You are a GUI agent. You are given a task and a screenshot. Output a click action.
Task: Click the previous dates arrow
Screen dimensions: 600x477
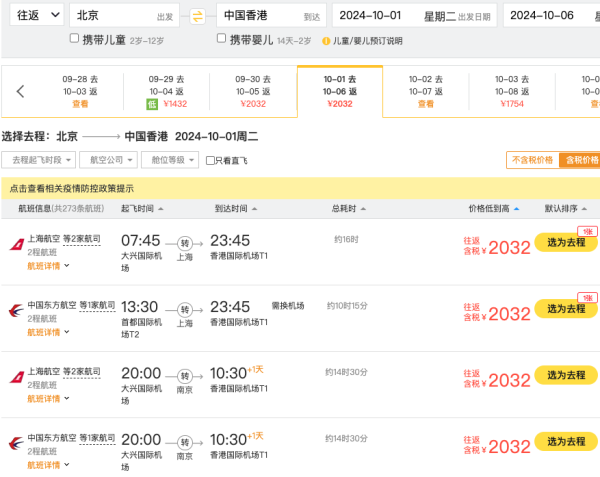click(x=21, y=91)
